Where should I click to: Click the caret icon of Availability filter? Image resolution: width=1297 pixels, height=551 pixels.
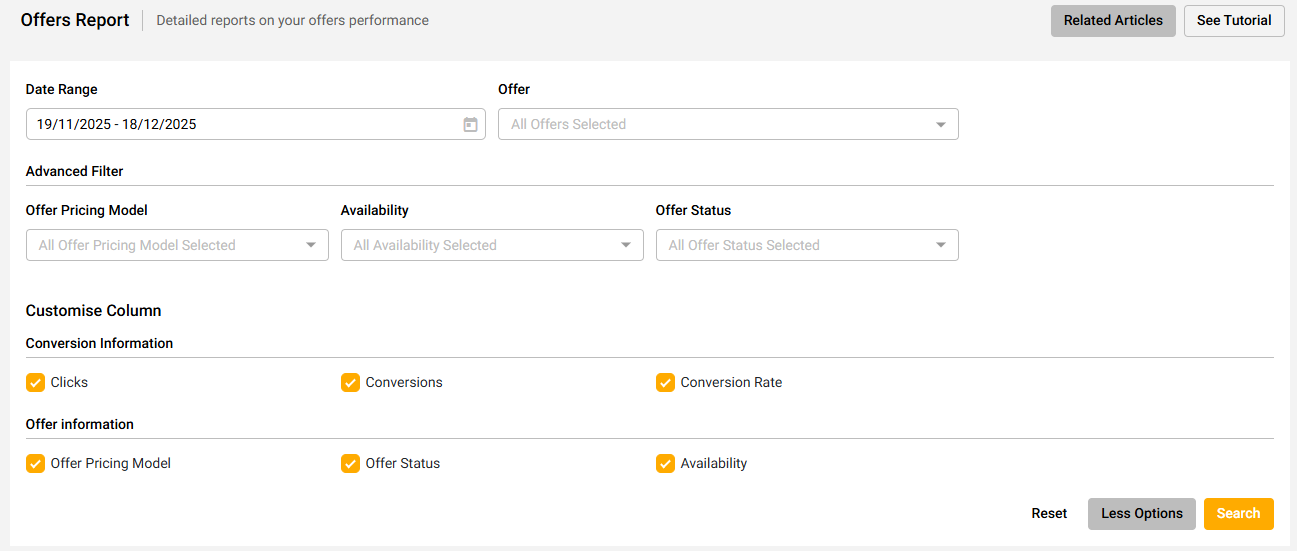625,245
